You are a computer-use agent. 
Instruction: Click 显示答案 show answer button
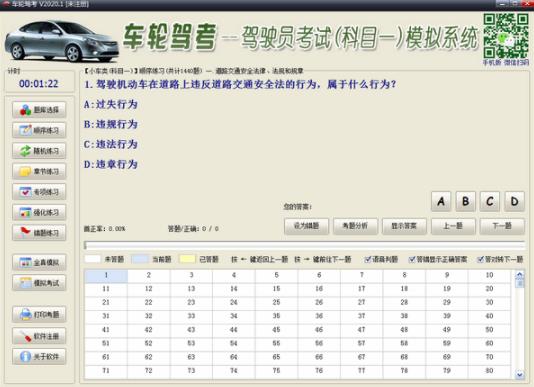pyautogui.click(x=404, y=226)
